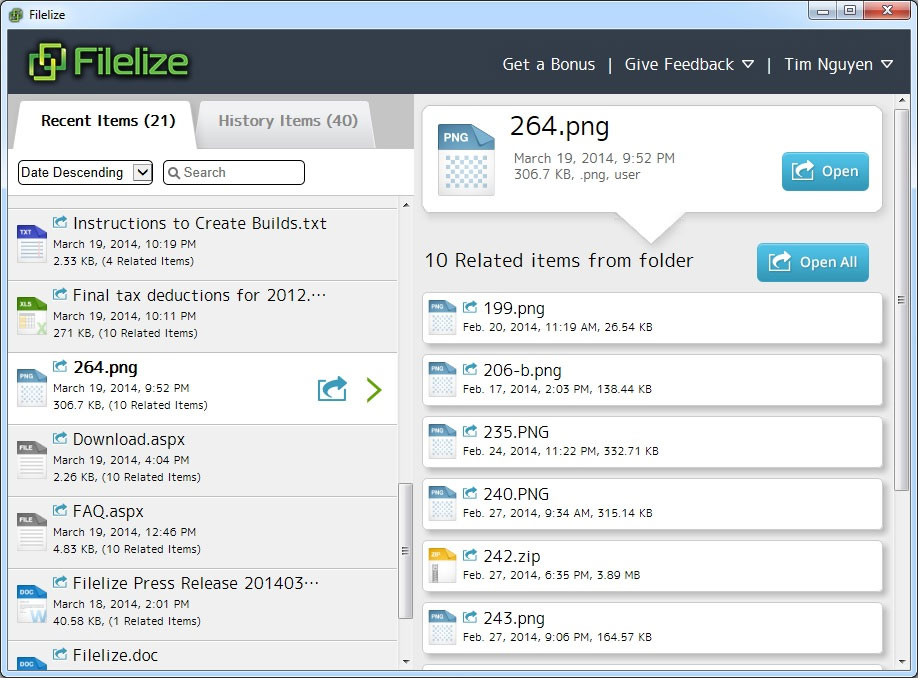Viewport: 920px width, 680px height.
Task: Open the Date Descending sort dropdown
Action: 85,172
